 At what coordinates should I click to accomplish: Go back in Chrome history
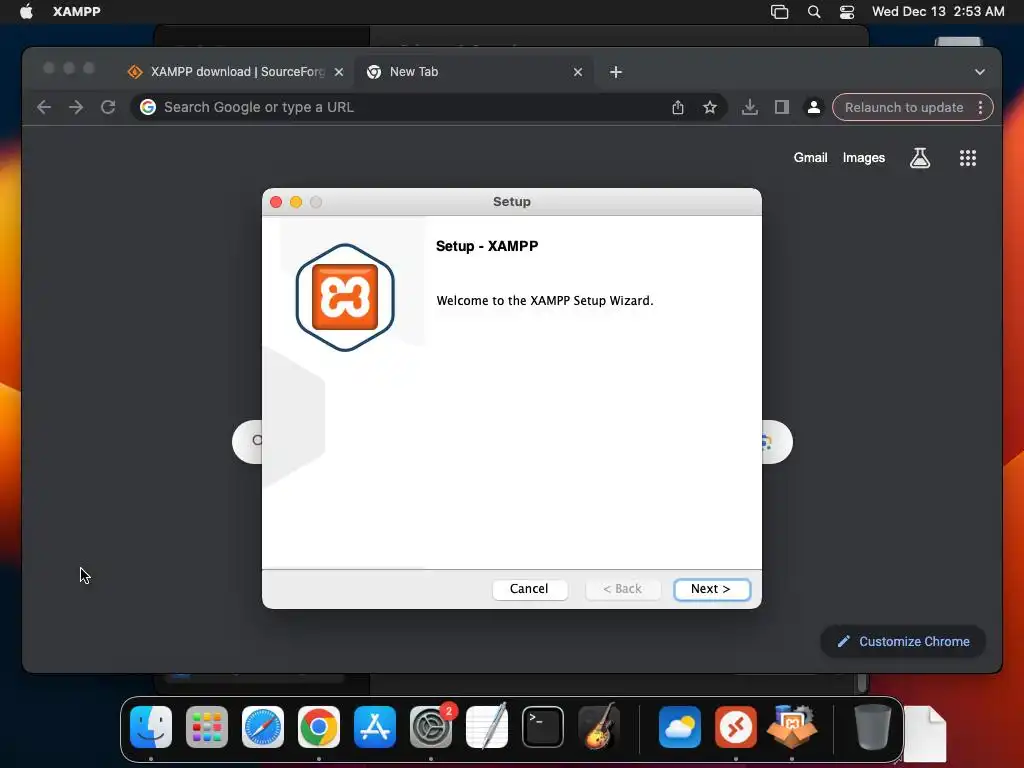[x=44, y=107]
